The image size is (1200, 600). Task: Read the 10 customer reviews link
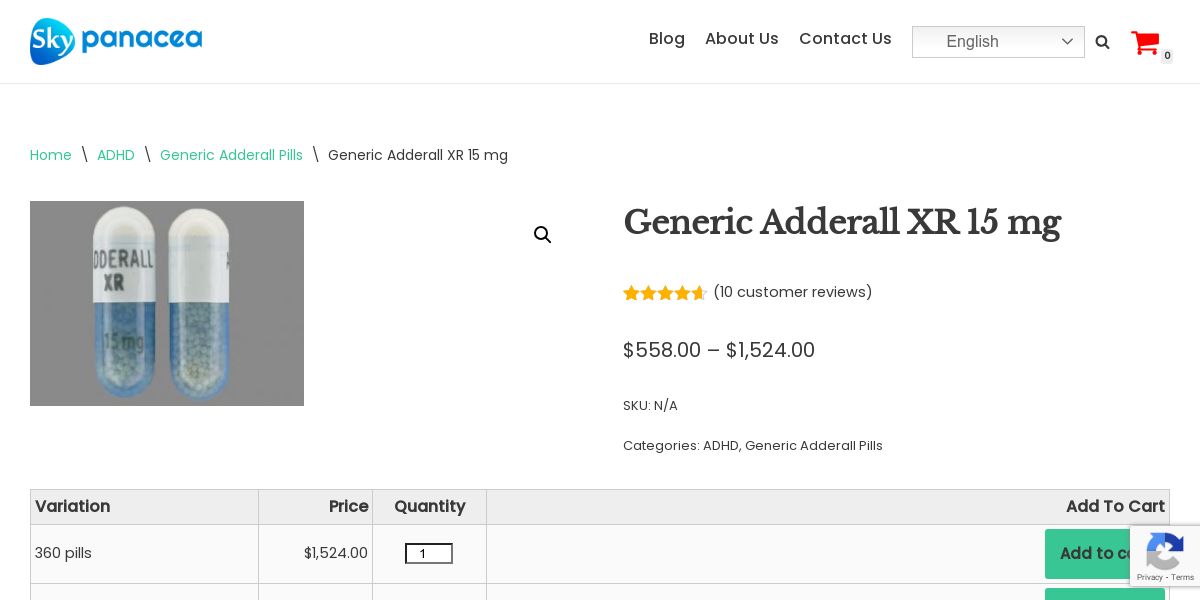(x=793, y=292)
